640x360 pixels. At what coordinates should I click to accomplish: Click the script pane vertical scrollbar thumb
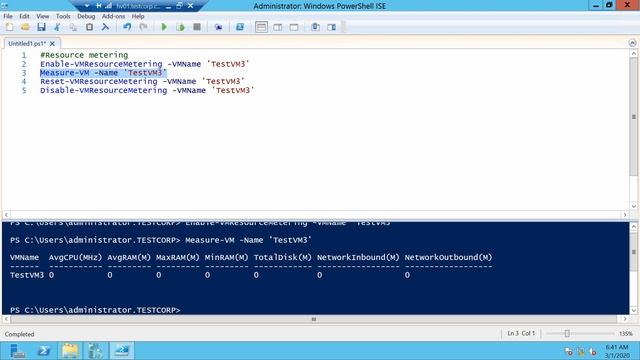pyautogui.click(x=633, y=117)
